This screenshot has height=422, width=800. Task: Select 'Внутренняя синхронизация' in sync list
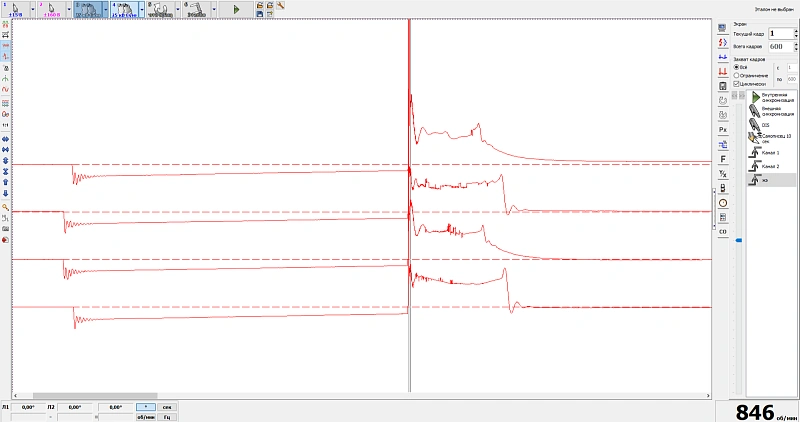click(772, 97)
